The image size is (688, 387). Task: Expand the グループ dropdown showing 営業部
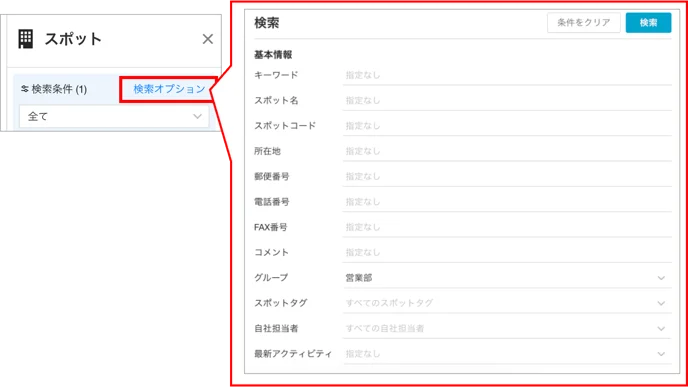(x=507, y=278)
